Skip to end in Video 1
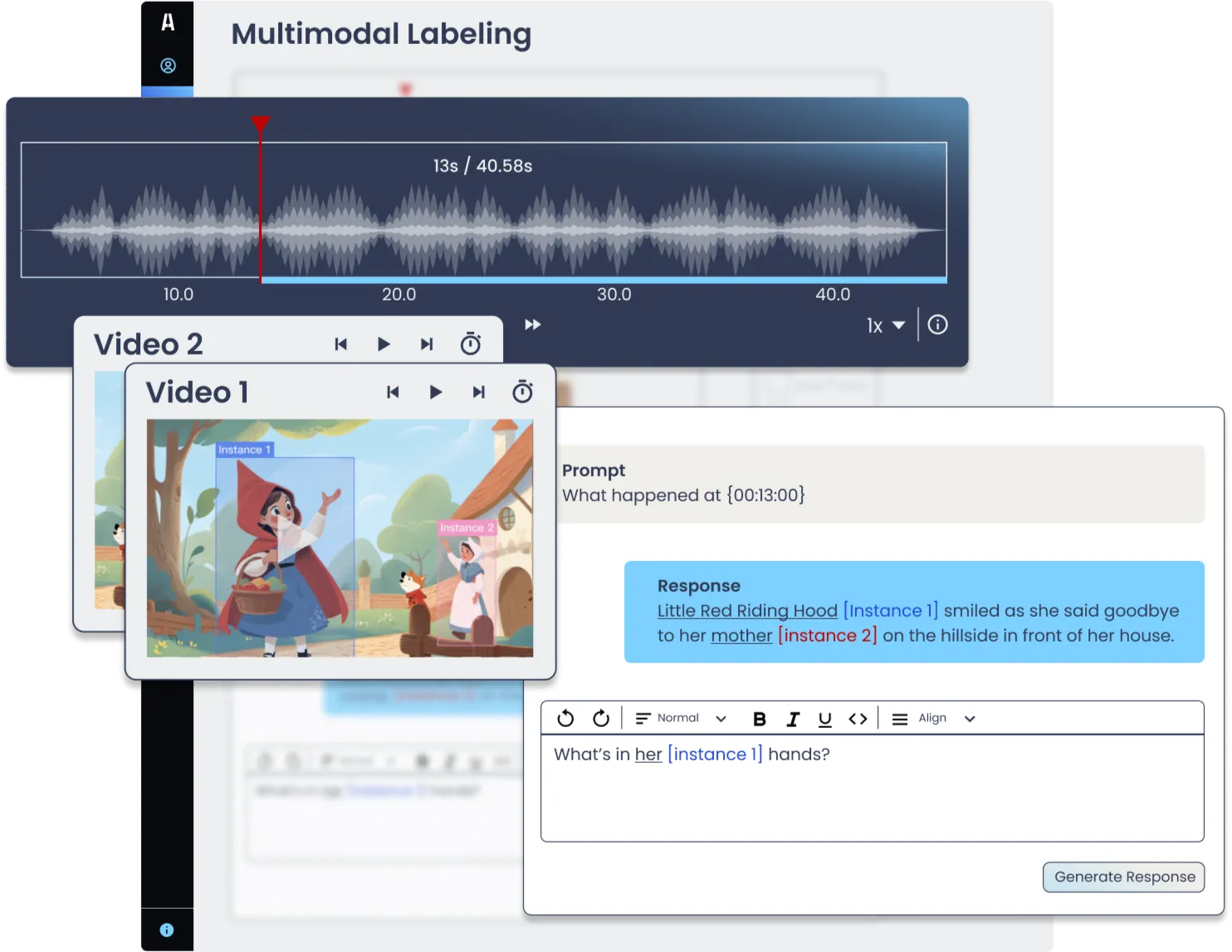 coord(479,393)
